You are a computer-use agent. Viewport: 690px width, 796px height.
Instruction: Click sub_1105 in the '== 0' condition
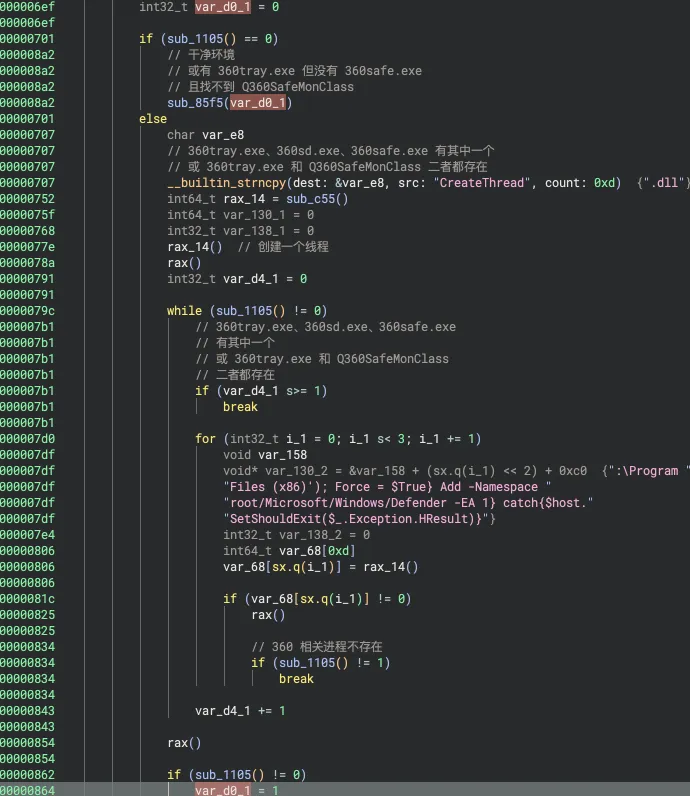tap(195, 39)
